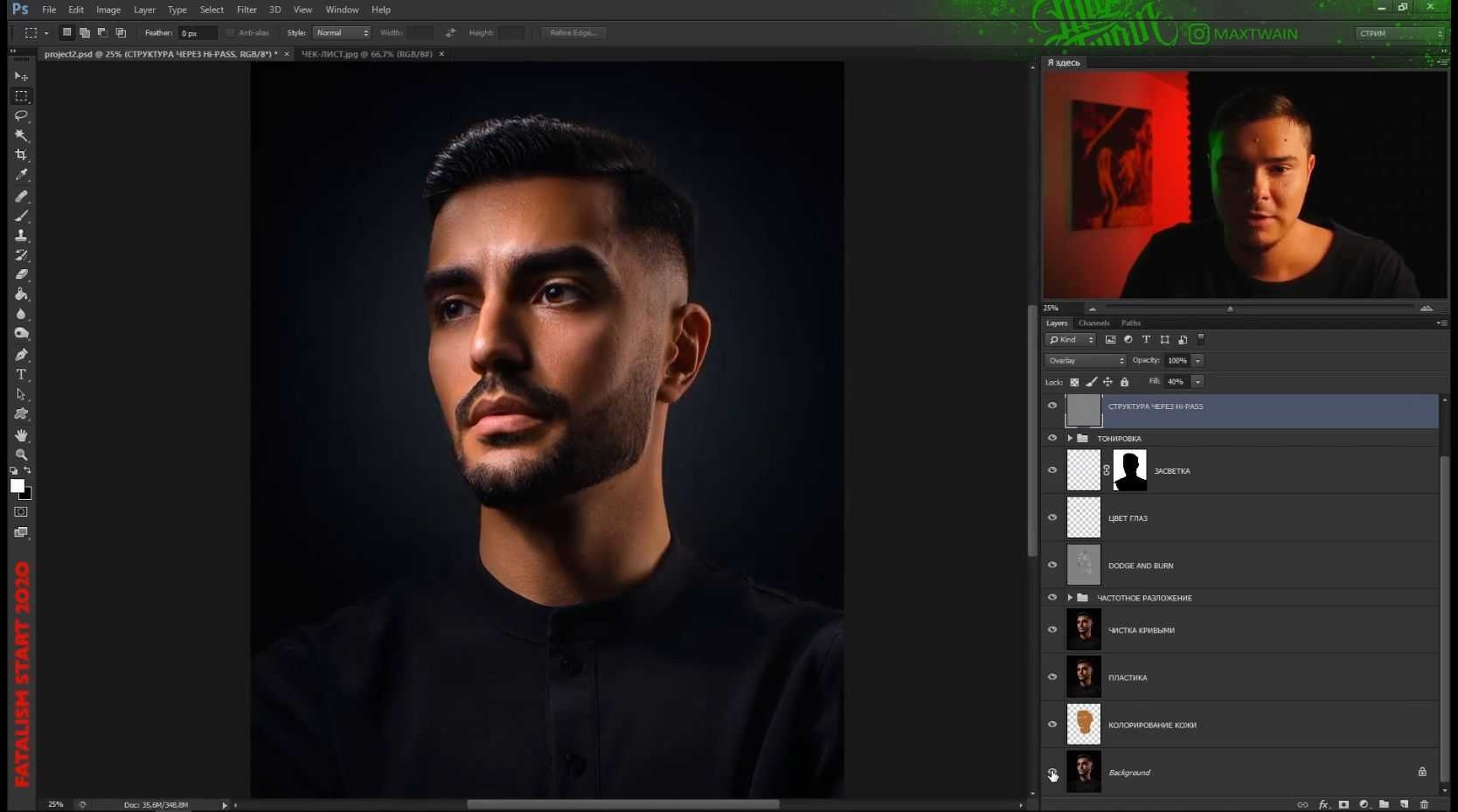Switch to the Channels tab
The width and height of the screenshot is (1458, 812).
[1093, 323]
